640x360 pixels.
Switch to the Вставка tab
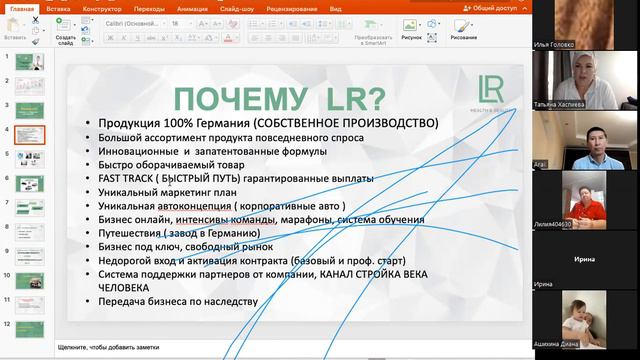click(x=58, y=9)
